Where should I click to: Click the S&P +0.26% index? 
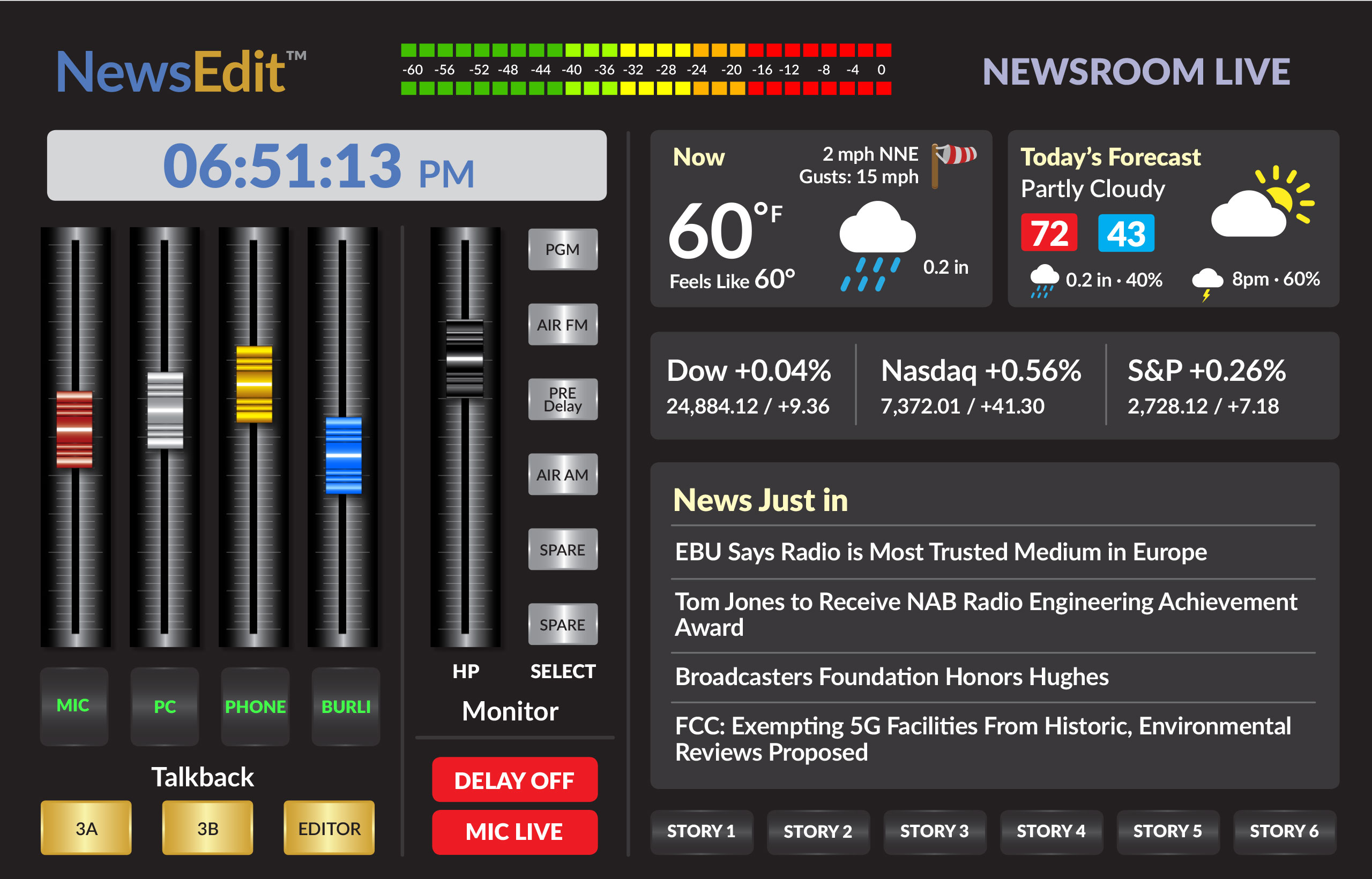[x=1206, y=371]
